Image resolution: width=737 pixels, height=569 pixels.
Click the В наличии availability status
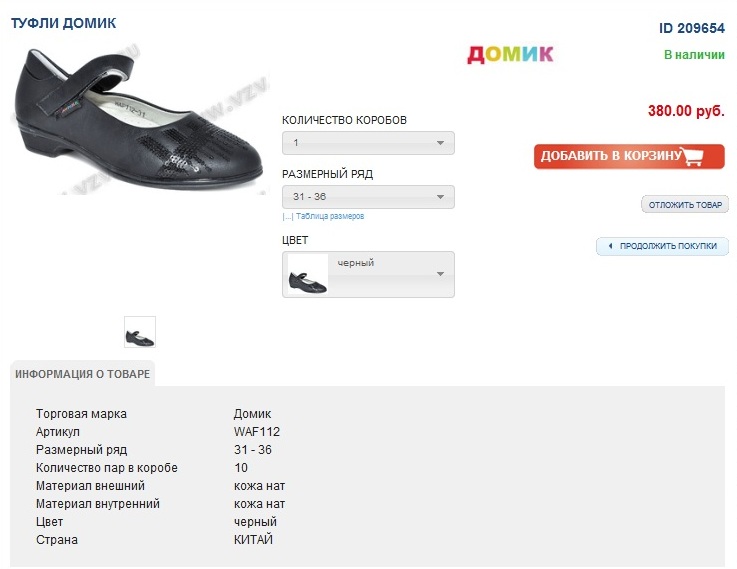(694, 55)
